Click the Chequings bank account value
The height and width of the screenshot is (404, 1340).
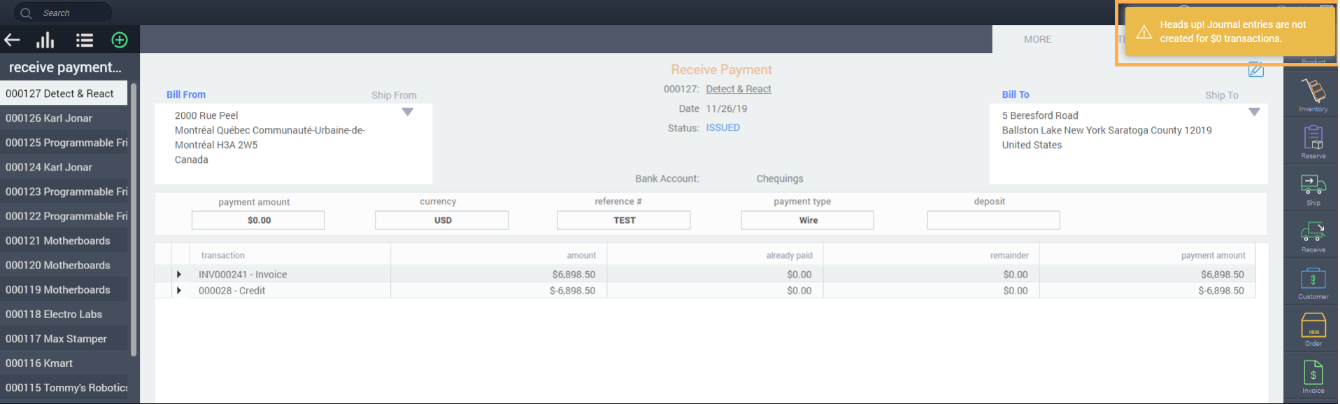pyautogui.click(x=780, y=179)
